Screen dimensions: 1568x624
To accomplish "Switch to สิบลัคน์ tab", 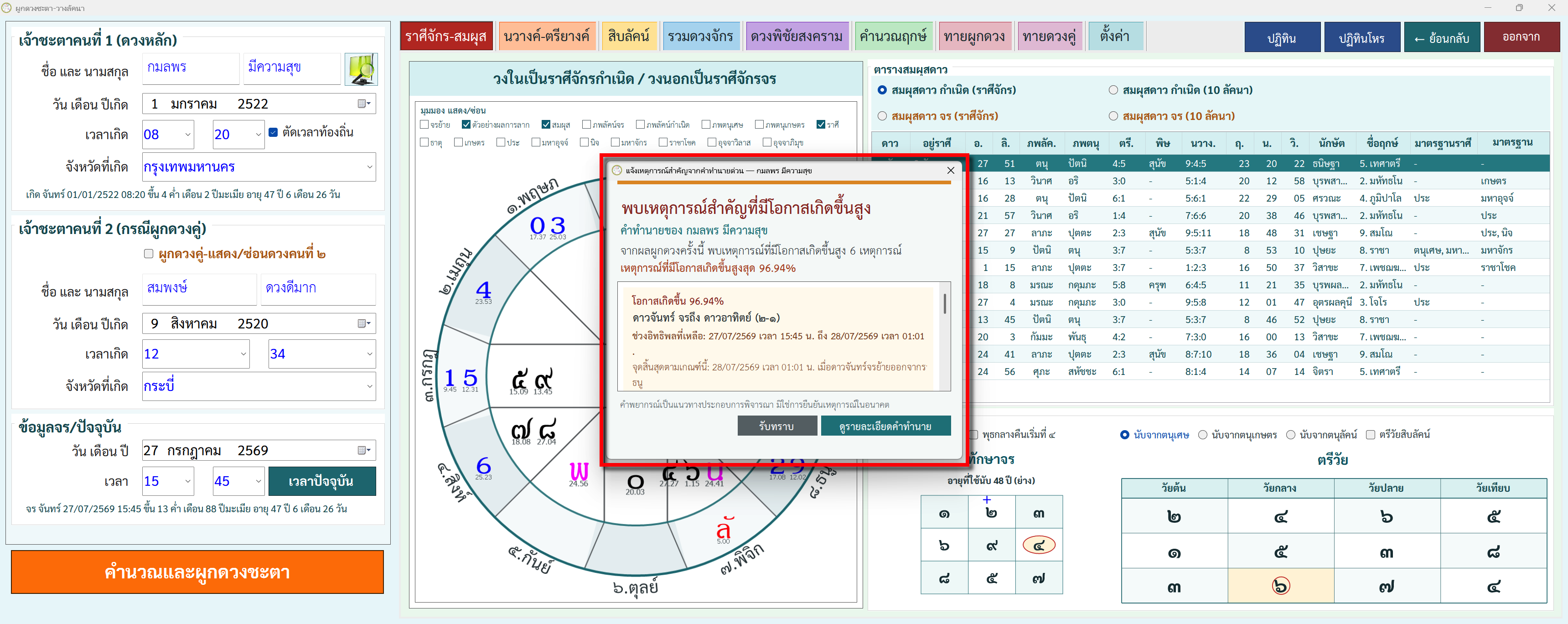I will click(x=629, y=36).
